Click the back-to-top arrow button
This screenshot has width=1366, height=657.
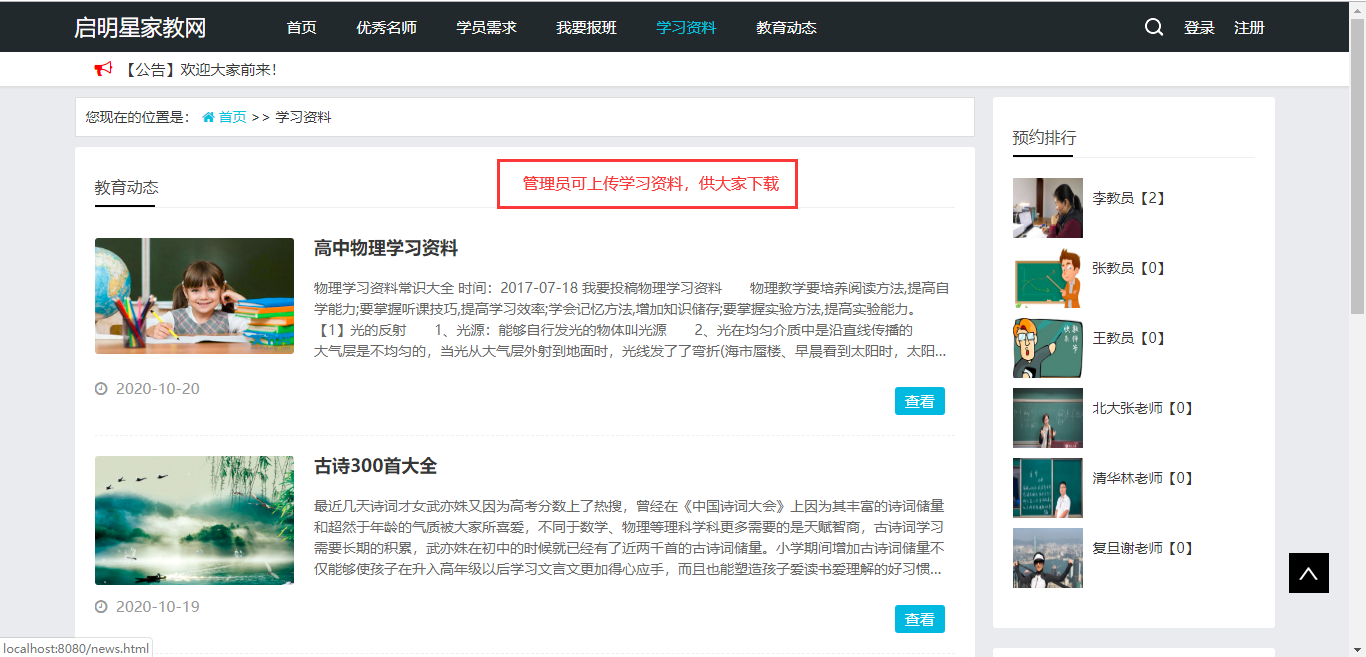pos(1309,573)
